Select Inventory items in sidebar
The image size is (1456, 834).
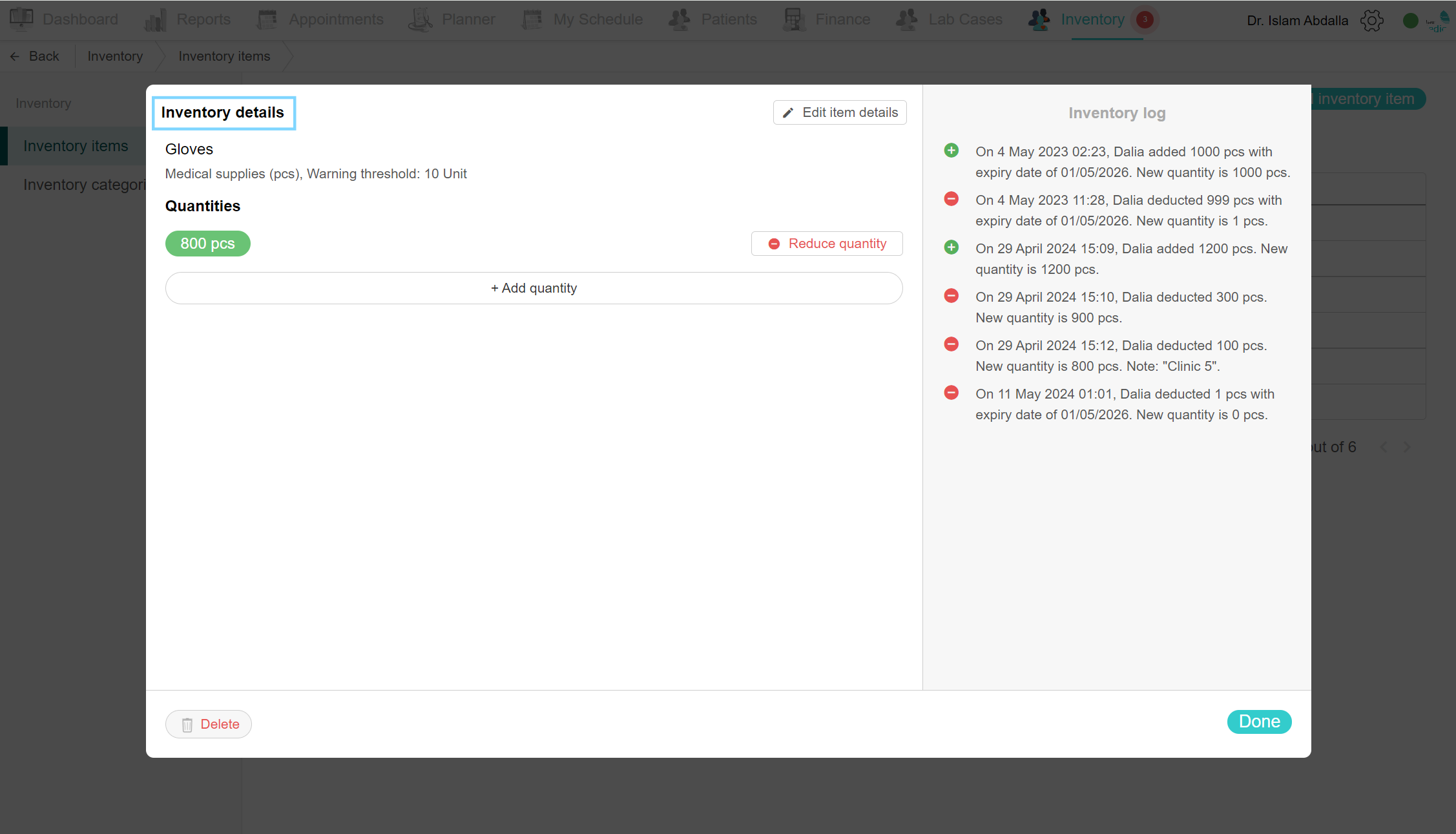point(76,146)
